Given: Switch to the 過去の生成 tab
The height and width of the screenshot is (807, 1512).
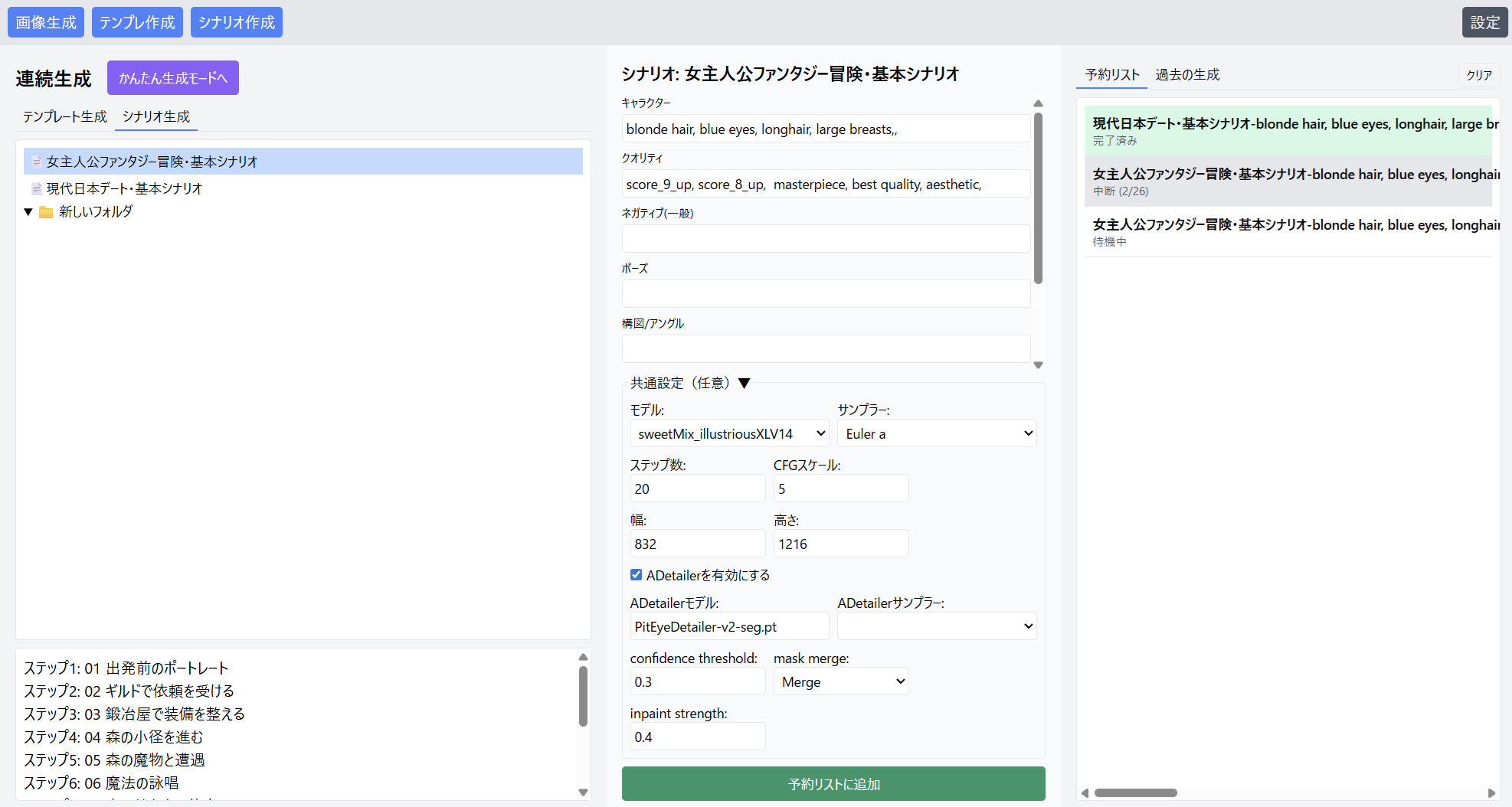Looking at the screenshot, I should click(1187, 74).
